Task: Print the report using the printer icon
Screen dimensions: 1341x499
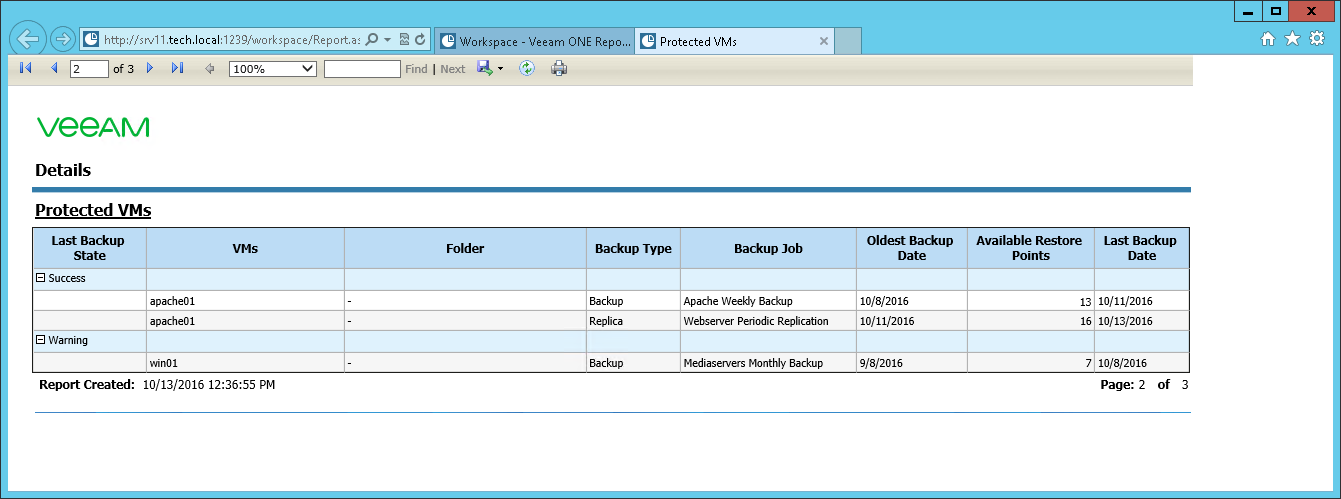Action: tap(559, 68)
